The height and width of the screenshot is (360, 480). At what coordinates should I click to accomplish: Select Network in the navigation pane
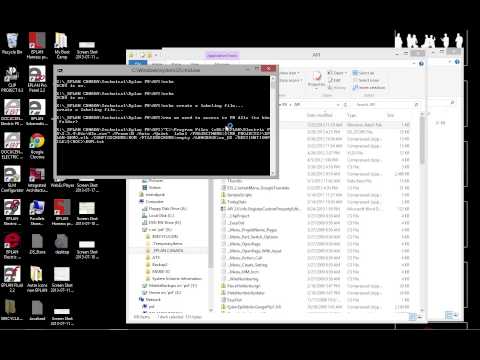point(150,300)
